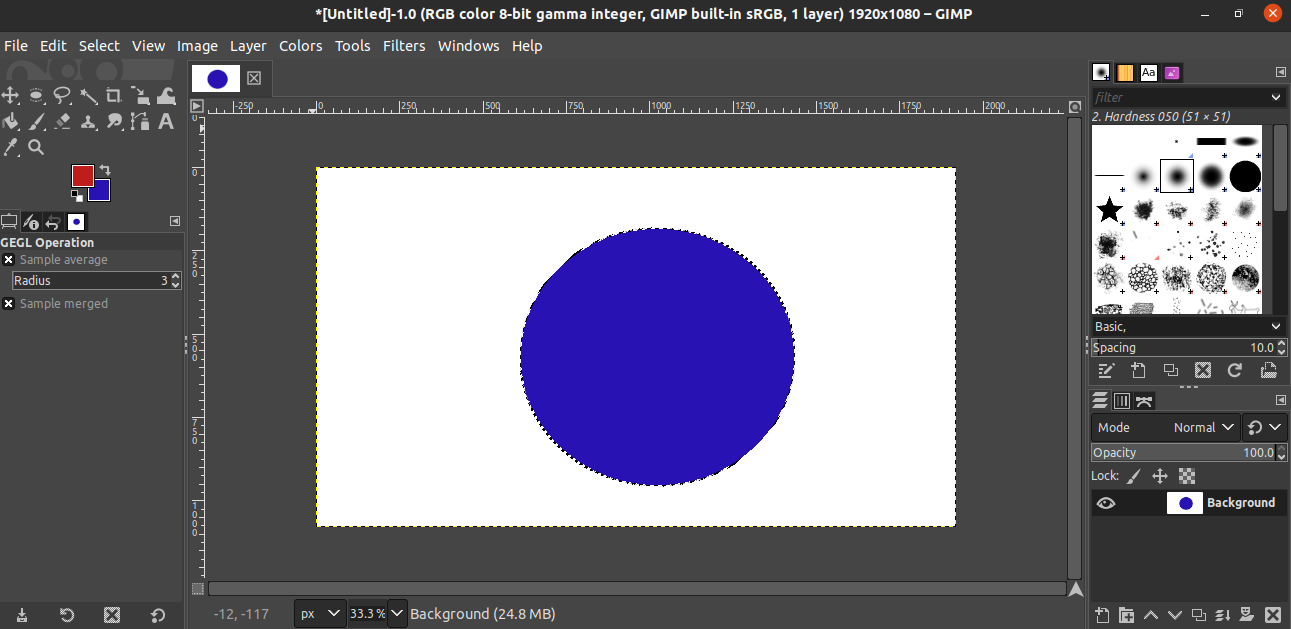The image size is (1291, 629).
Task: Create a new brush
Action: point(1138,371)
